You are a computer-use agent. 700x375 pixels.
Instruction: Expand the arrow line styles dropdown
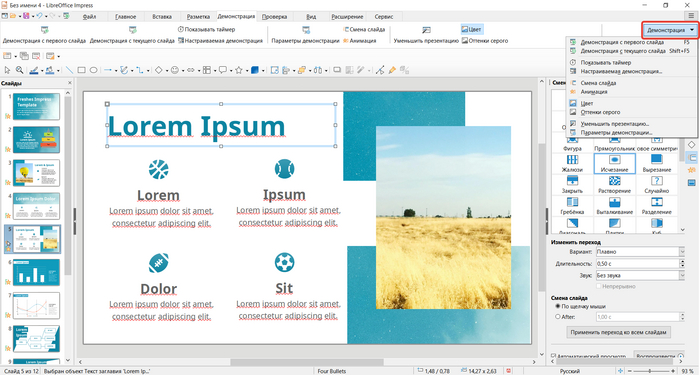116,71
